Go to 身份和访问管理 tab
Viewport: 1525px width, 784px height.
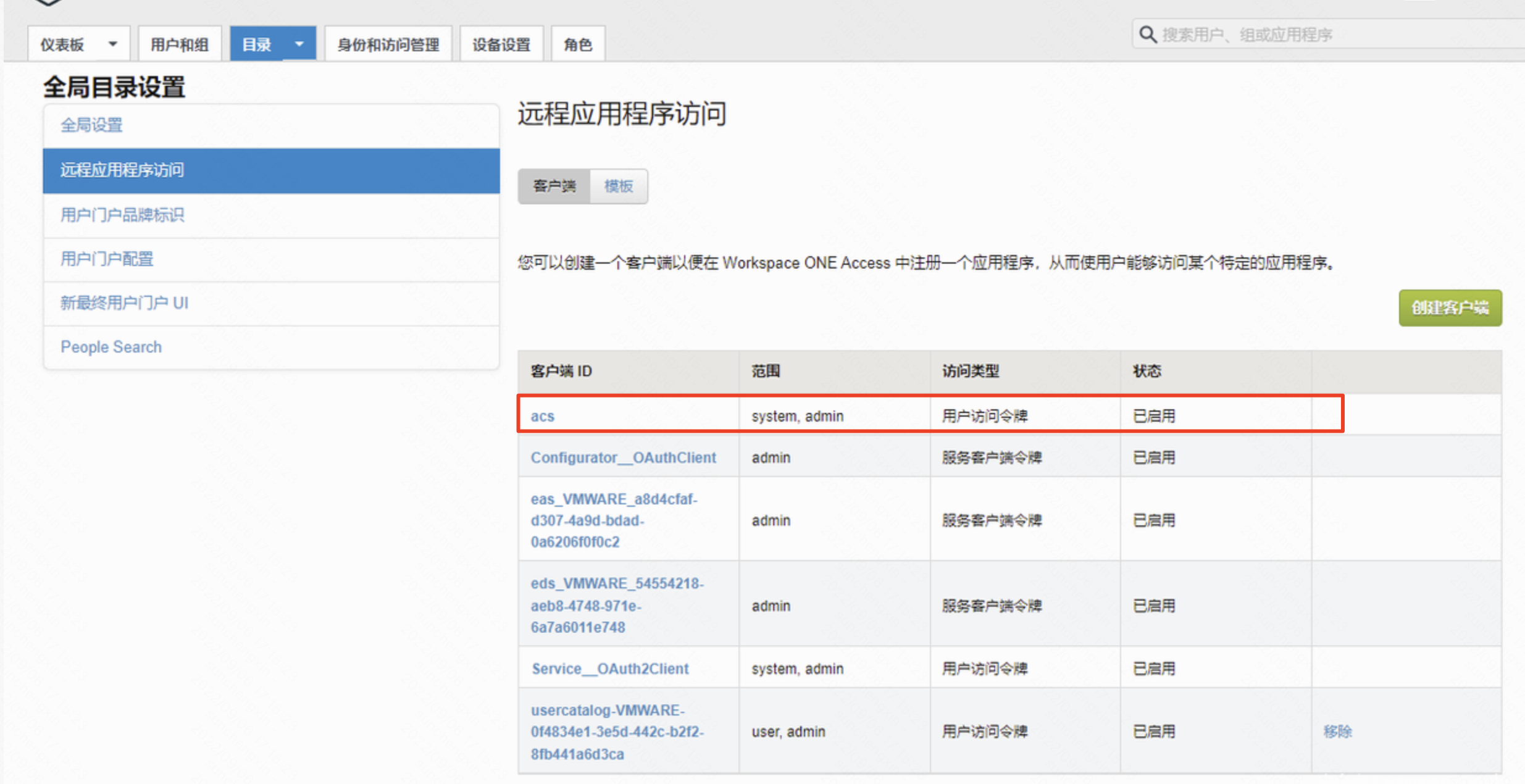[388, 44]
